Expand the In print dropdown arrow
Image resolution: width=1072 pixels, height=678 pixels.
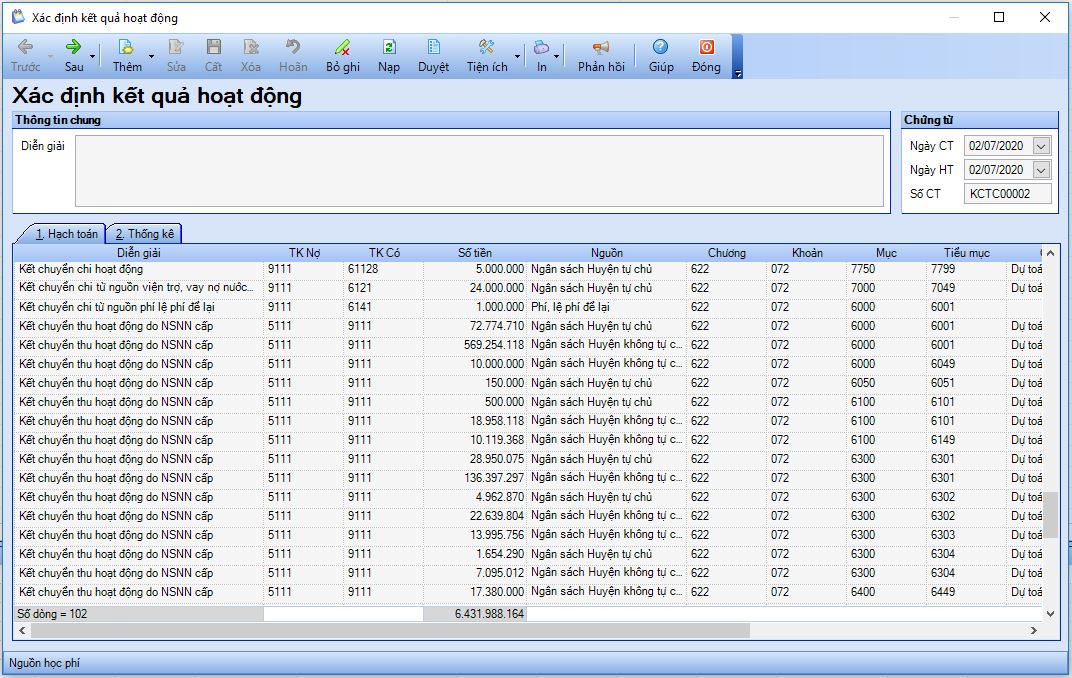click(557, 57)
